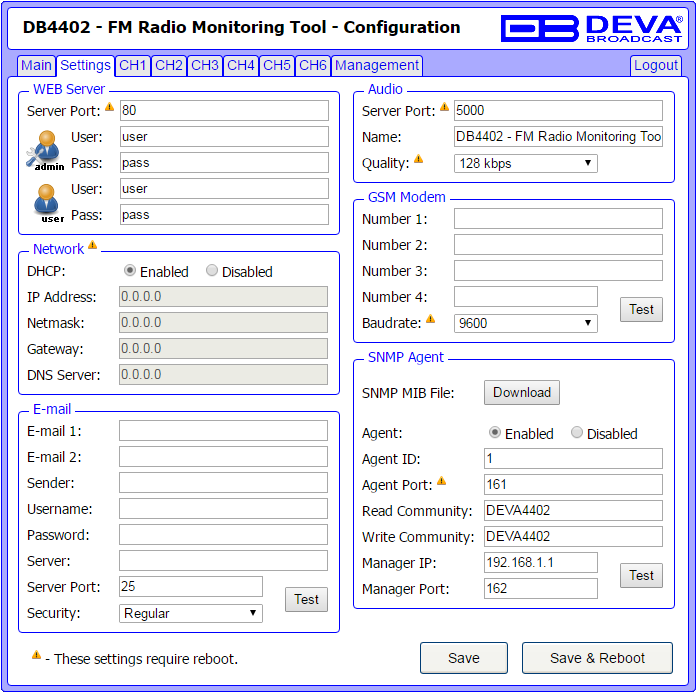This screenshot has height=693, width=697.
Task: Click the disabled Netmask field
Action: (224, 323)
